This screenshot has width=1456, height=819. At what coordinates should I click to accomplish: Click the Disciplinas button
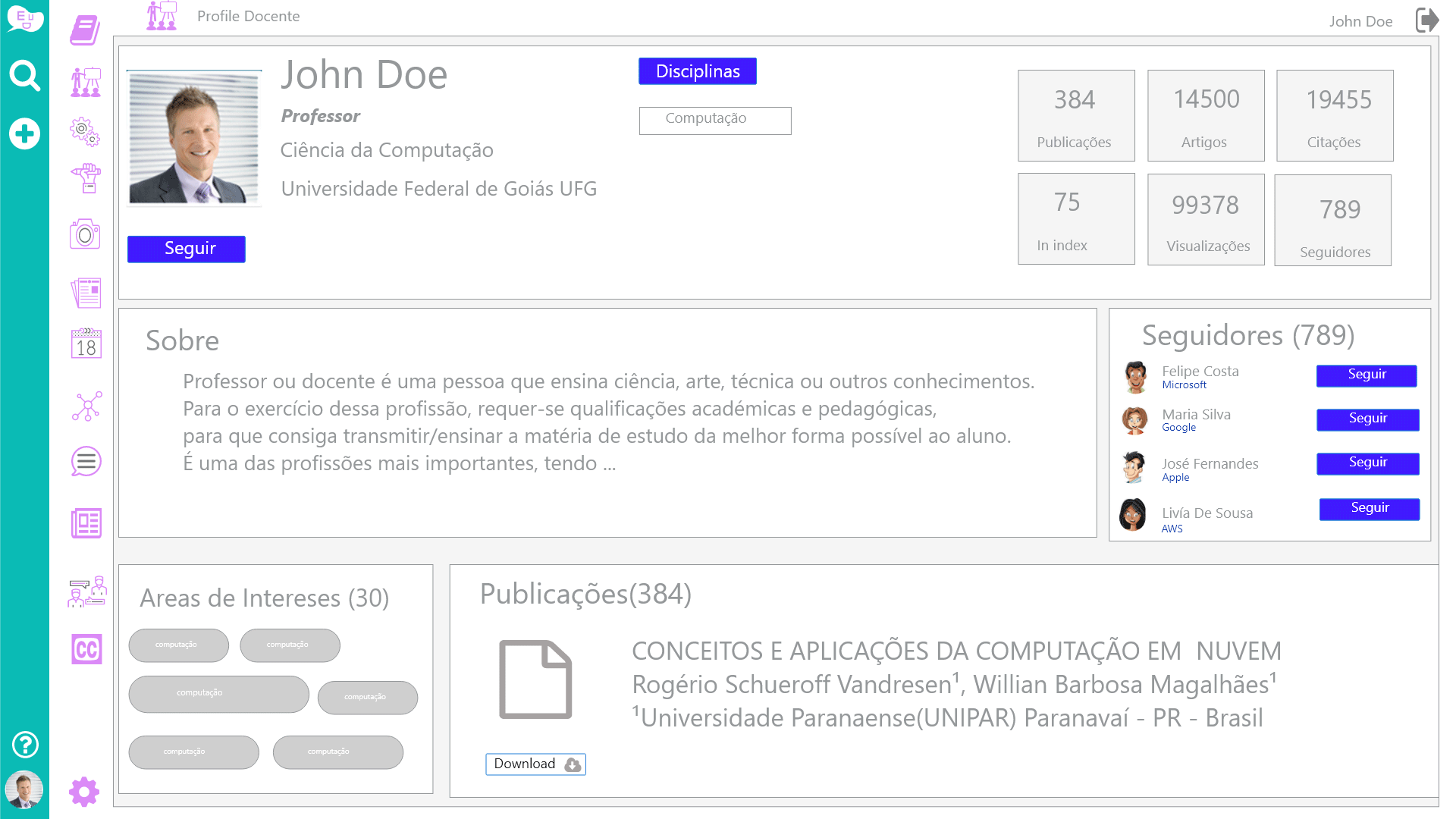[697, 71]
